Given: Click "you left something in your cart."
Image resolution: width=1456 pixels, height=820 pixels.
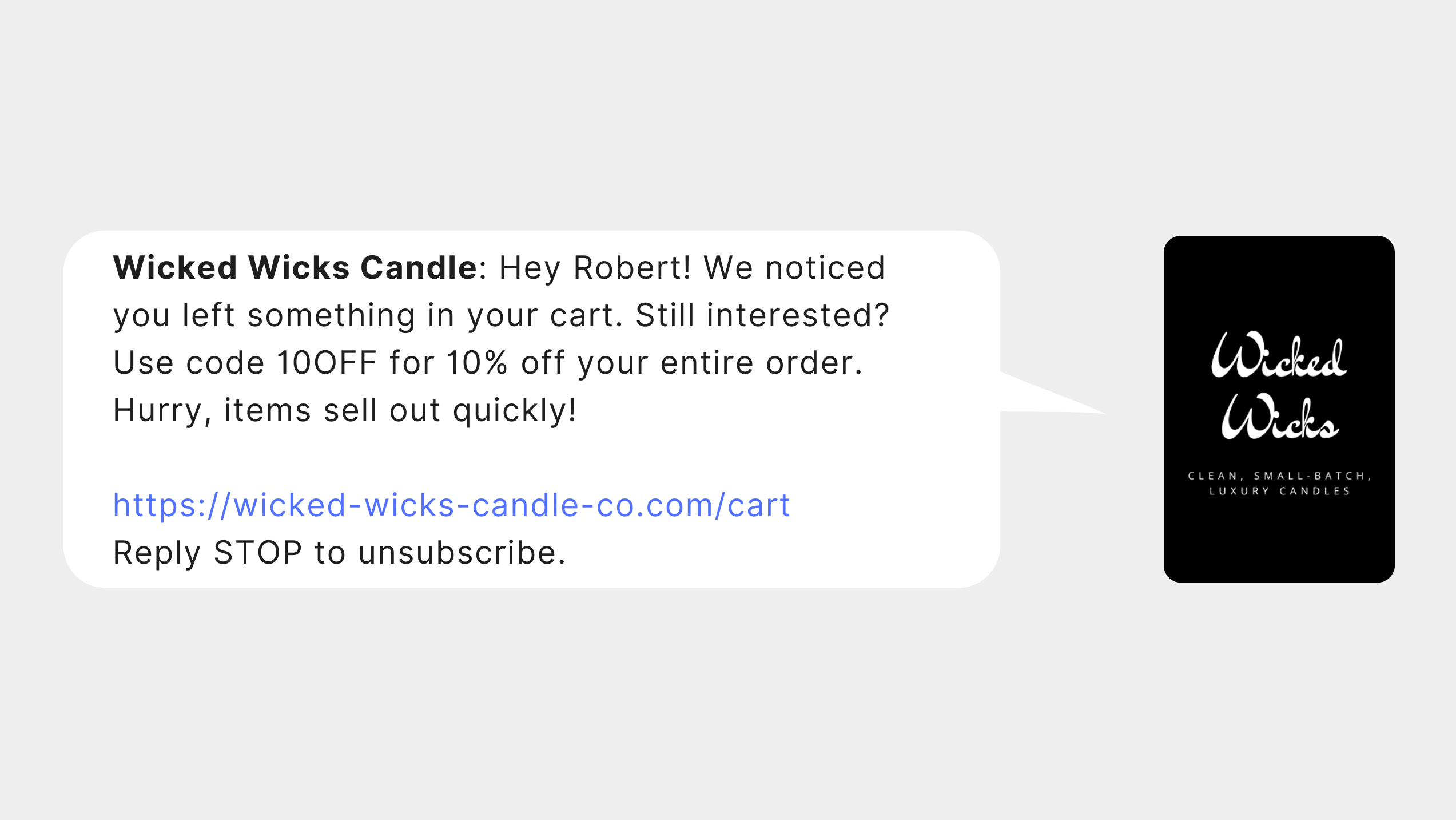Looking at the screenshot, I should point(368,316).
